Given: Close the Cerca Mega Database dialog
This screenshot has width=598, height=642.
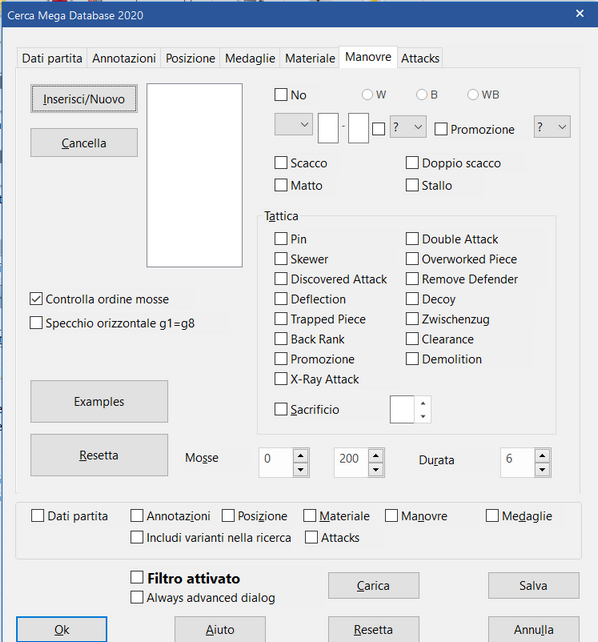Looking at the screenshot, I should pos(580,14).
